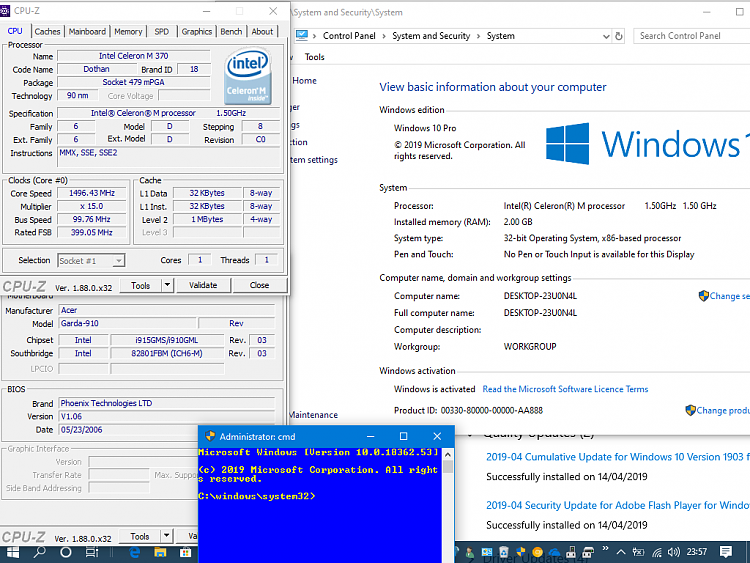Click the battery status tray icon
The width and height of the screenshot is (750, 563).
coord(639,552)
